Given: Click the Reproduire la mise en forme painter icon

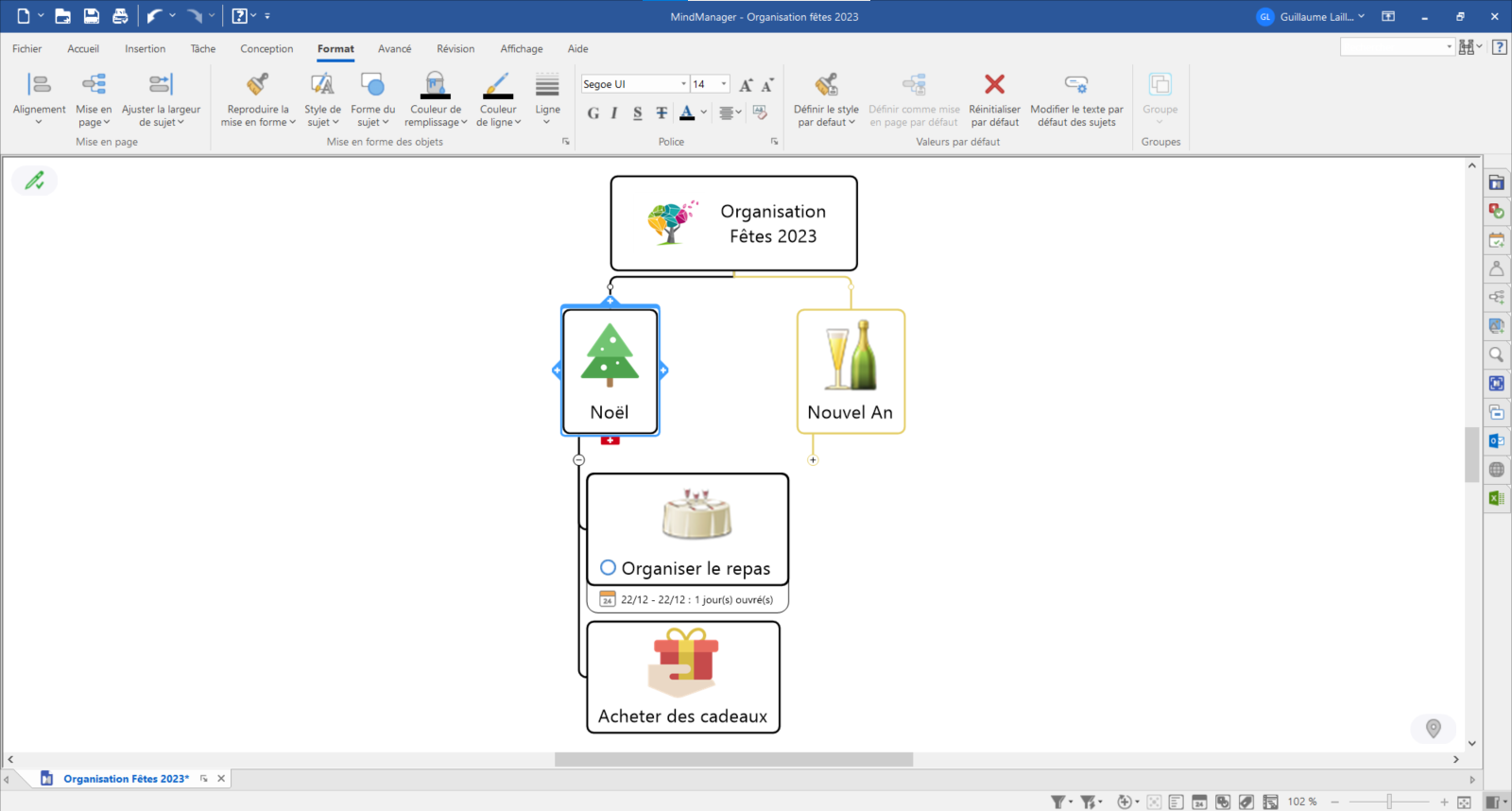Looking at the screenshot, I should point(258,85).
